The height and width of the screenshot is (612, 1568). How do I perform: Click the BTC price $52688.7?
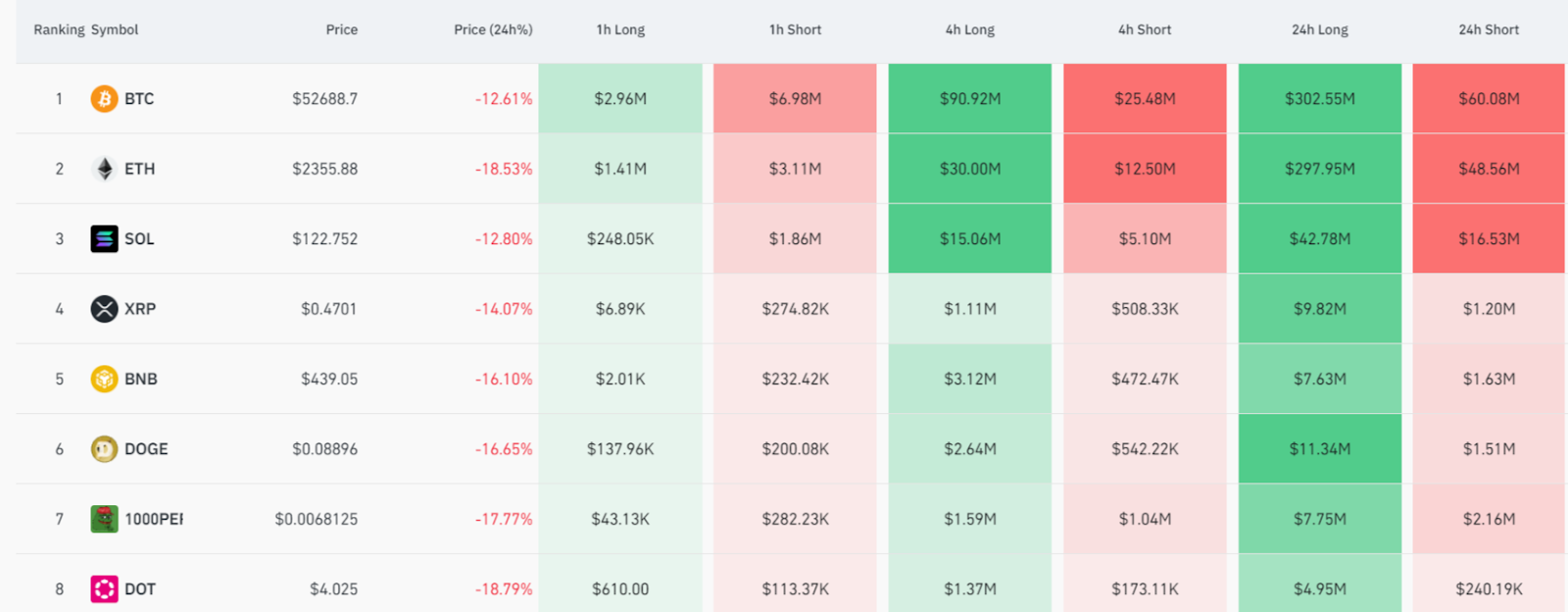324,98
